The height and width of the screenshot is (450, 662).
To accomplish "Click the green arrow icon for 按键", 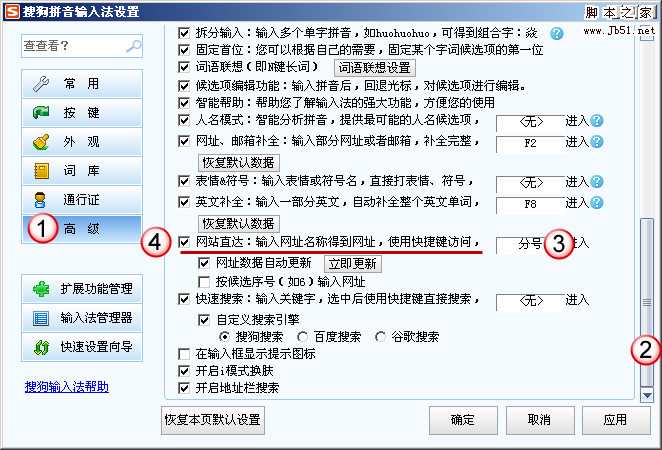I will click(41, 112).
